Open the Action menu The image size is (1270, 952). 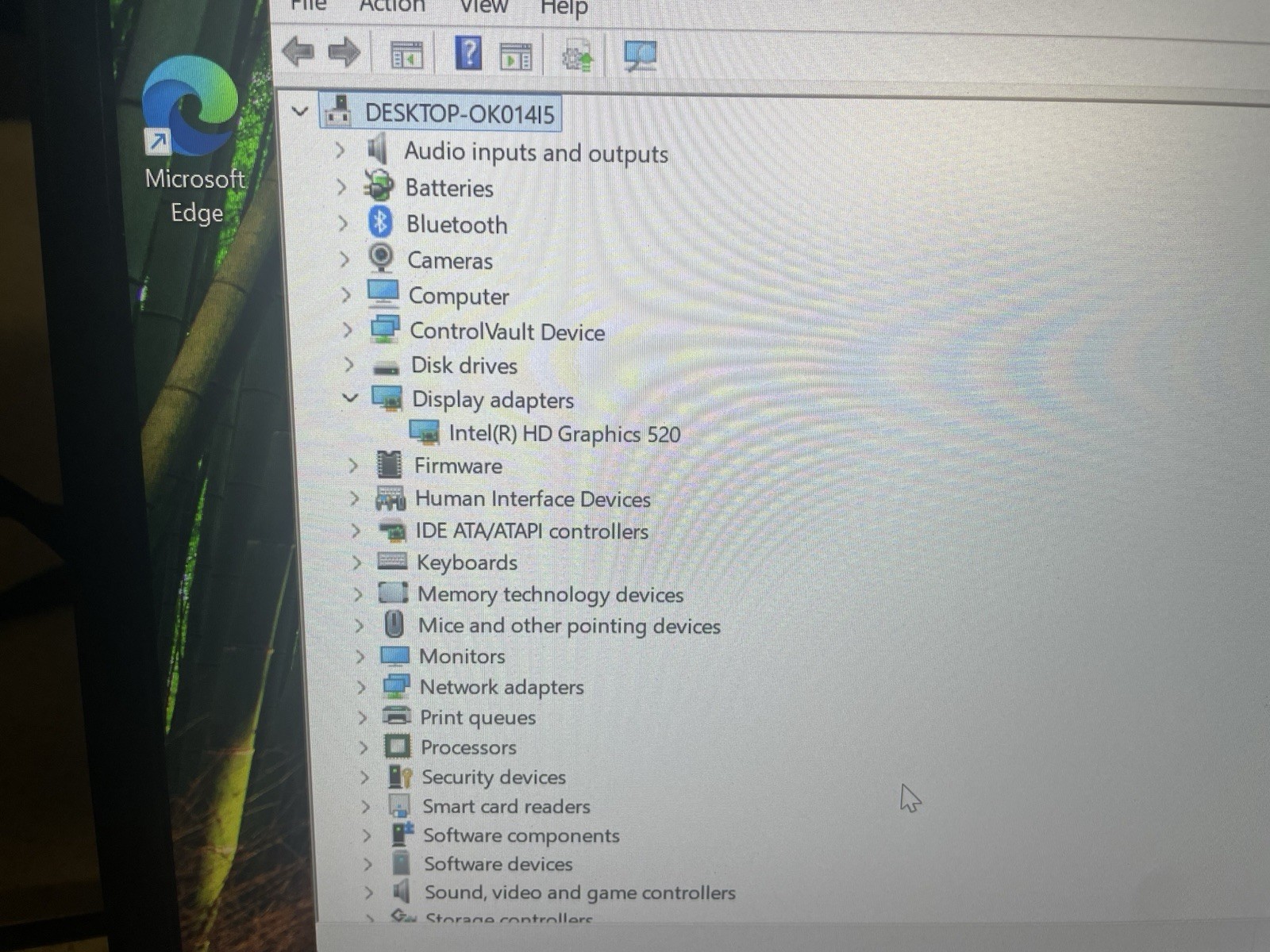392,6
